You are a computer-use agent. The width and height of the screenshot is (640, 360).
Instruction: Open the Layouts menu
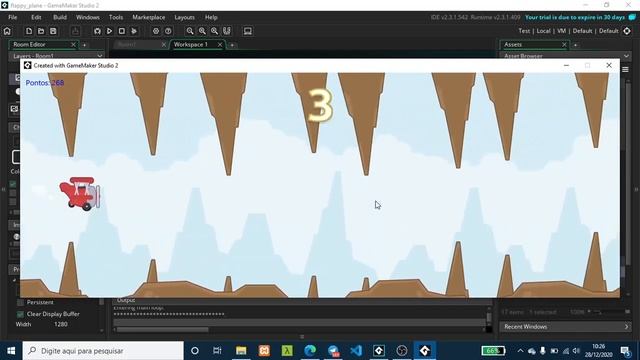[184, 17]
